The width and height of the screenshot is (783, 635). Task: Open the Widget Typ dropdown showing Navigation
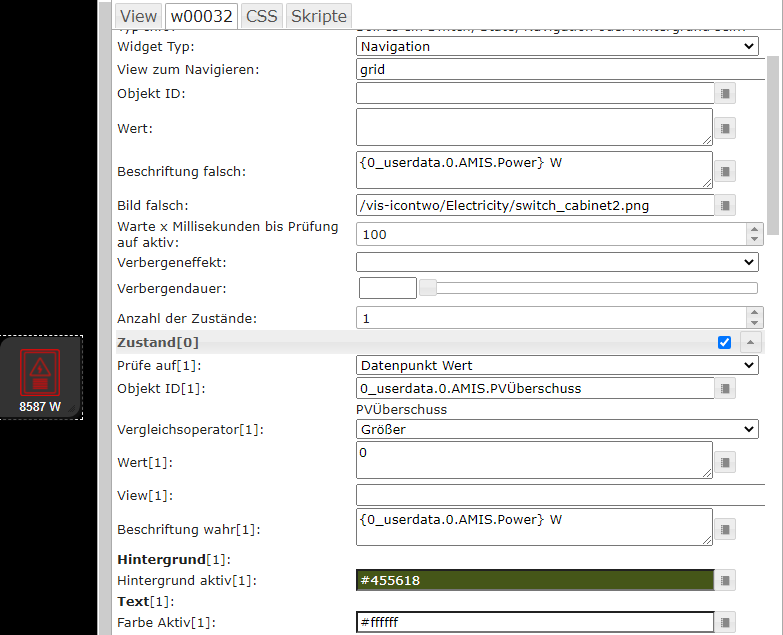[557, 46]
